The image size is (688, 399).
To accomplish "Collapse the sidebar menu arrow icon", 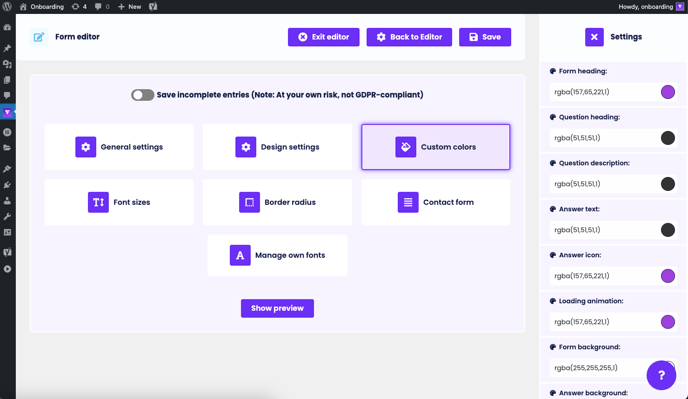I will coord(7,269).
